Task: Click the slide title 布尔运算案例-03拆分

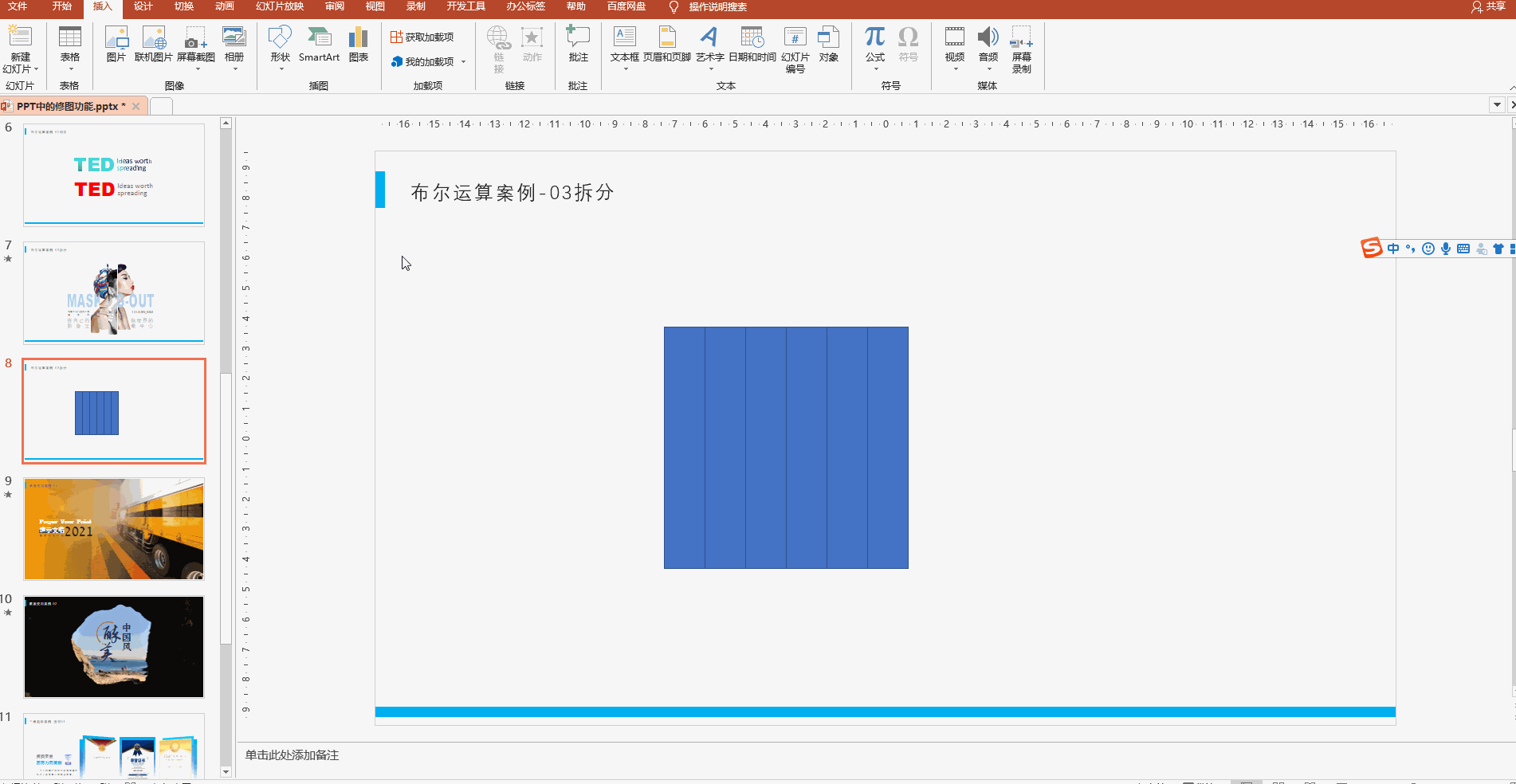Action: (513, 192)
